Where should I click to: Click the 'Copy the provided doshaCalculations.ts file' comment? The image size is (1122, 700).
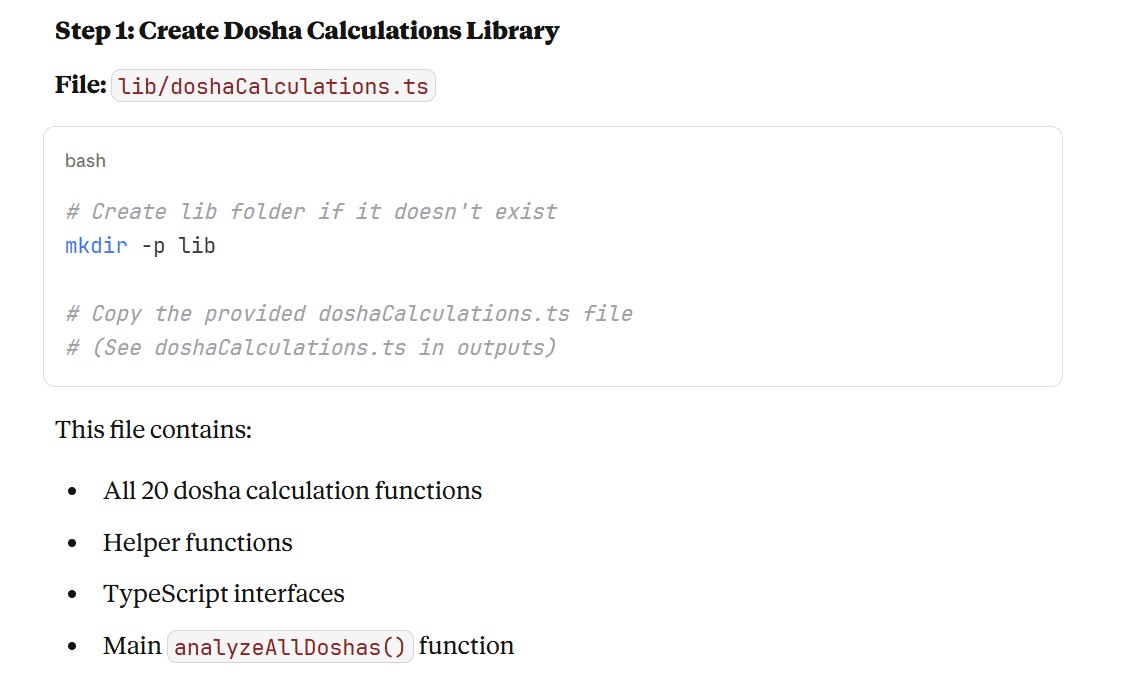[348, 314]
